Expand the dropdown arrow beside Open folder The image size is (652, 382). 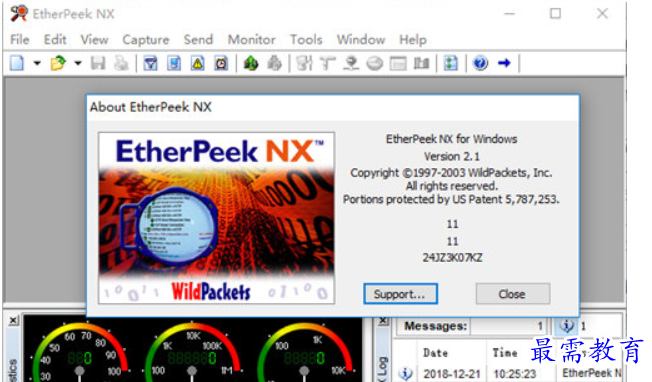coord(78,64)
